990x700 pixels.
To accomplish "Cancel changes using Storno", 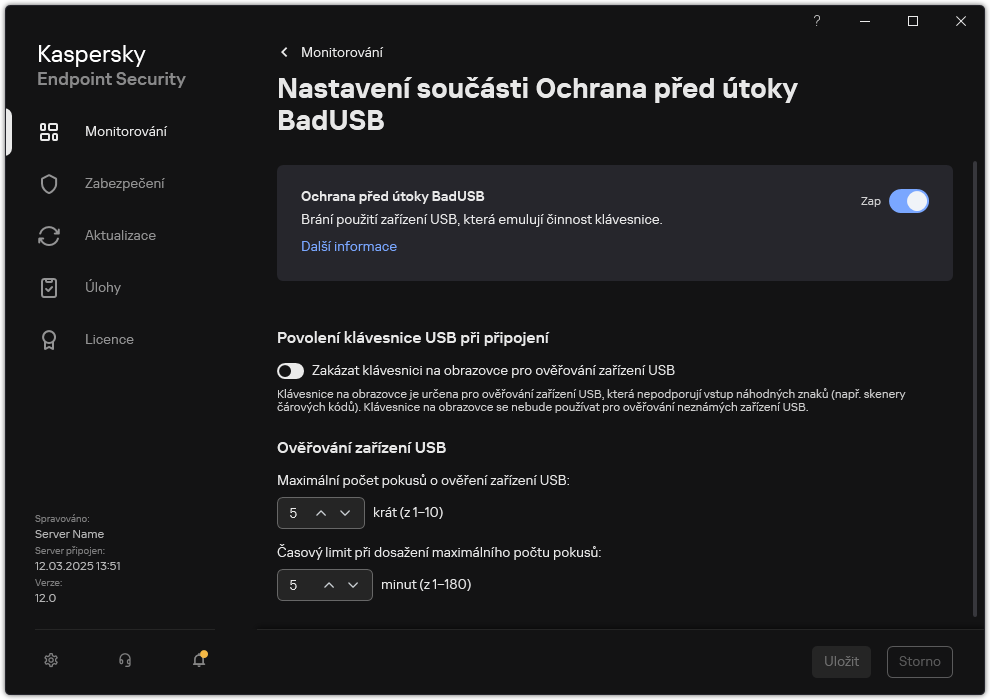I will coord(919,661).
